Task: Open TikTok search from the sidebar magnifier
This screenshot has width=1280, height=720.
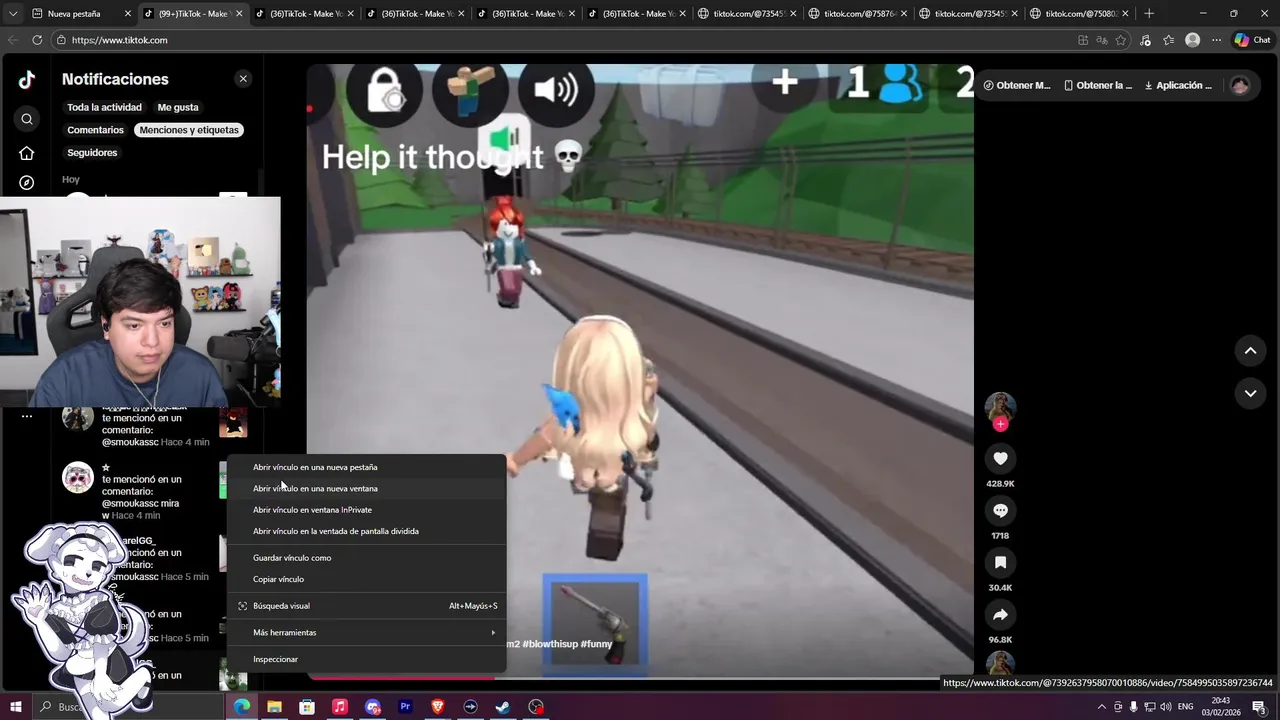Action: point(27,119)
